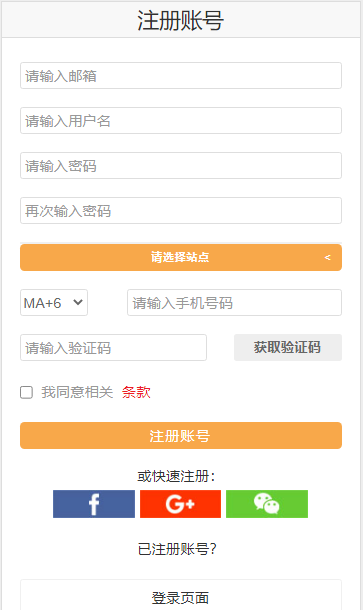The width and height of the screenshot is (363, 610).
Task: Focus the 请输入邮箱 email field
Action: (181, 75)
